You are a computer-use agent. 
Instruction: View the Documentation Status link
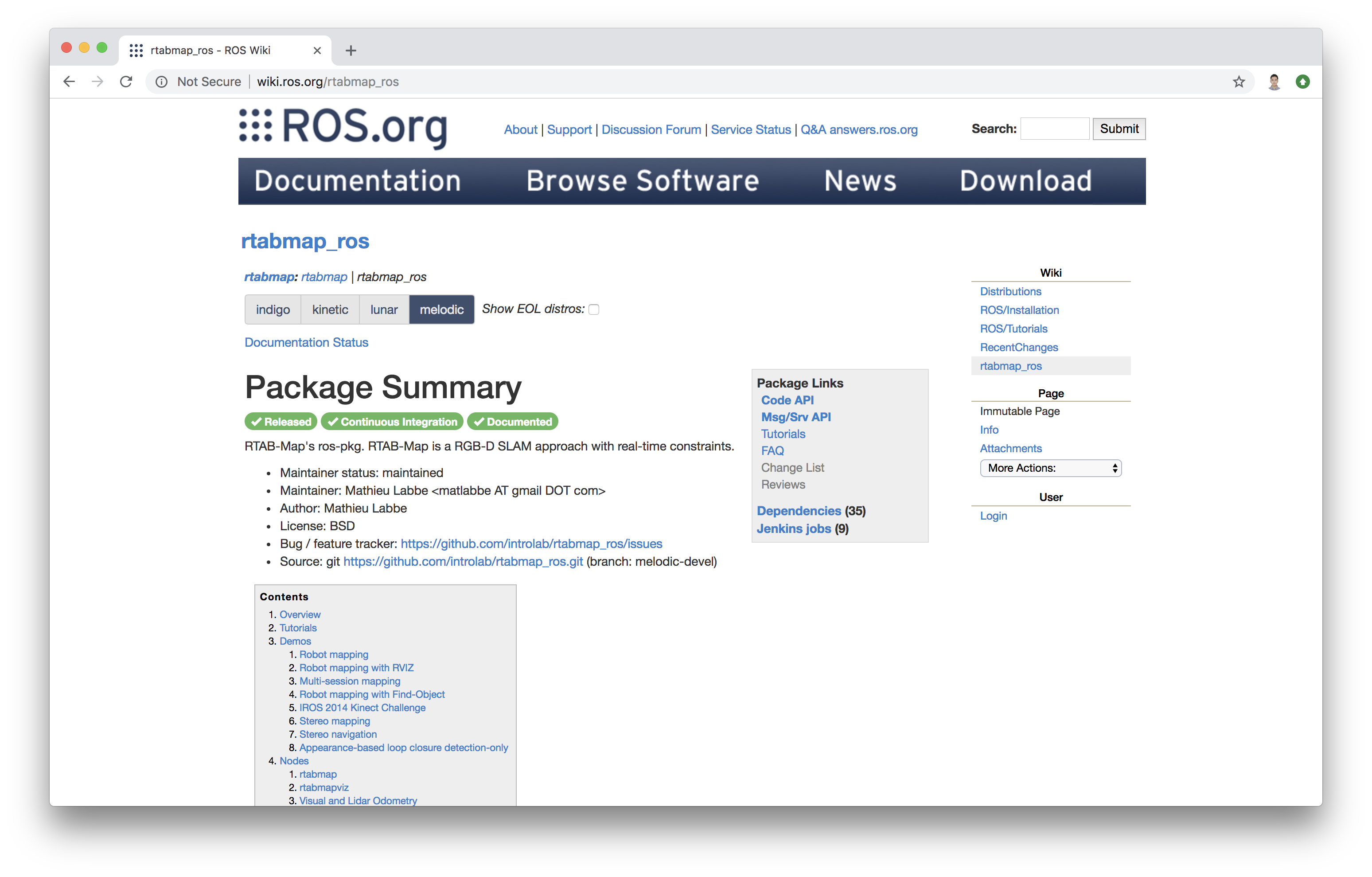coord(307,342)
